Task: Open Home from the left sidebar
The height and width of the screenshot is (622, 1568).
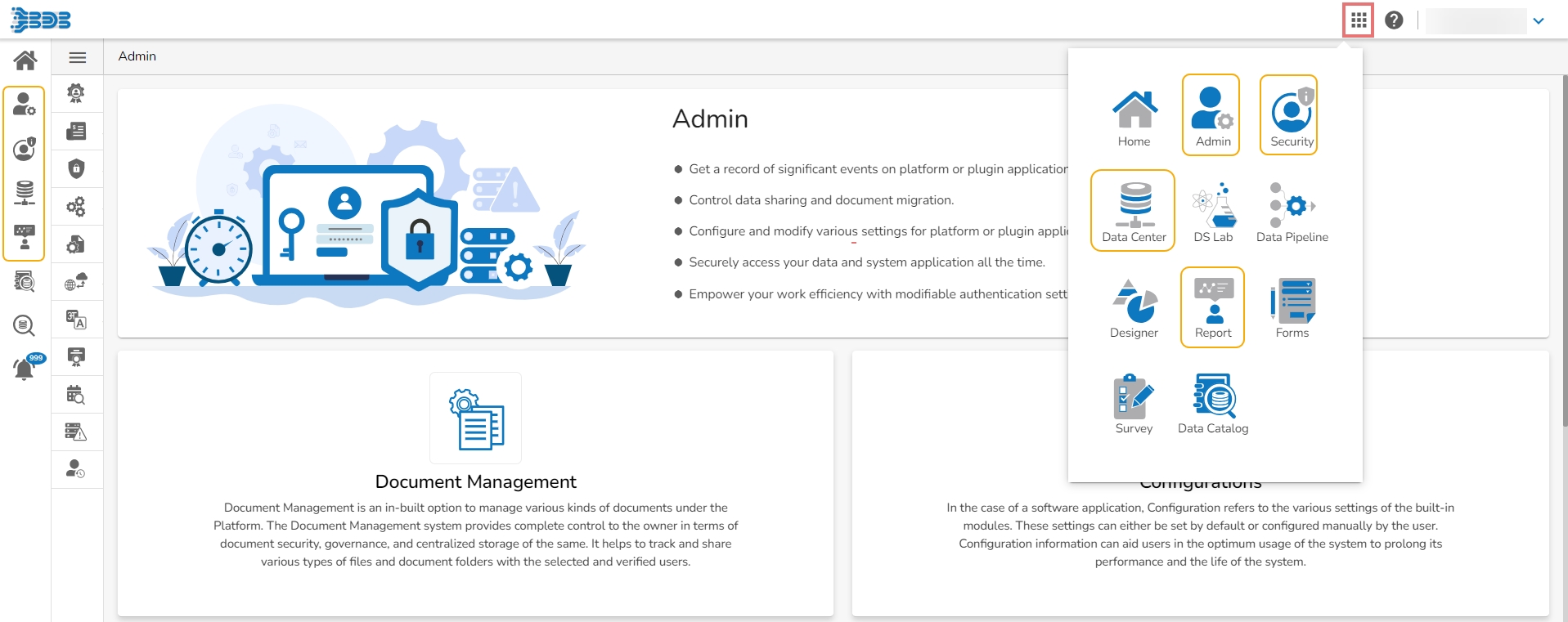Action: [25, 60]
